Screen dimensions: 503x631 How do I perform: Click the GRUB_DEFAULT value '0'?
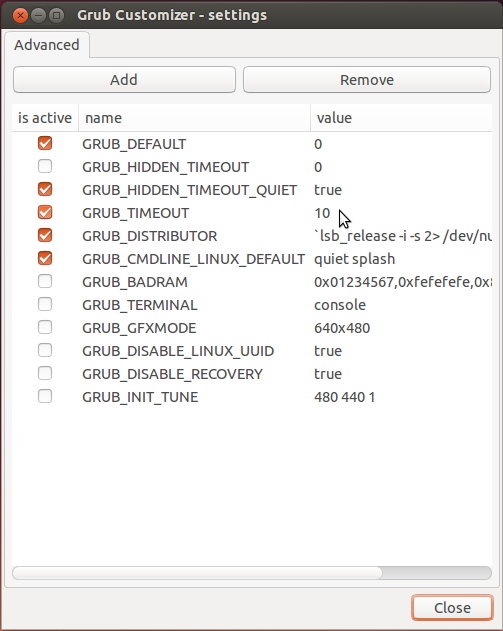coord(318,144)
